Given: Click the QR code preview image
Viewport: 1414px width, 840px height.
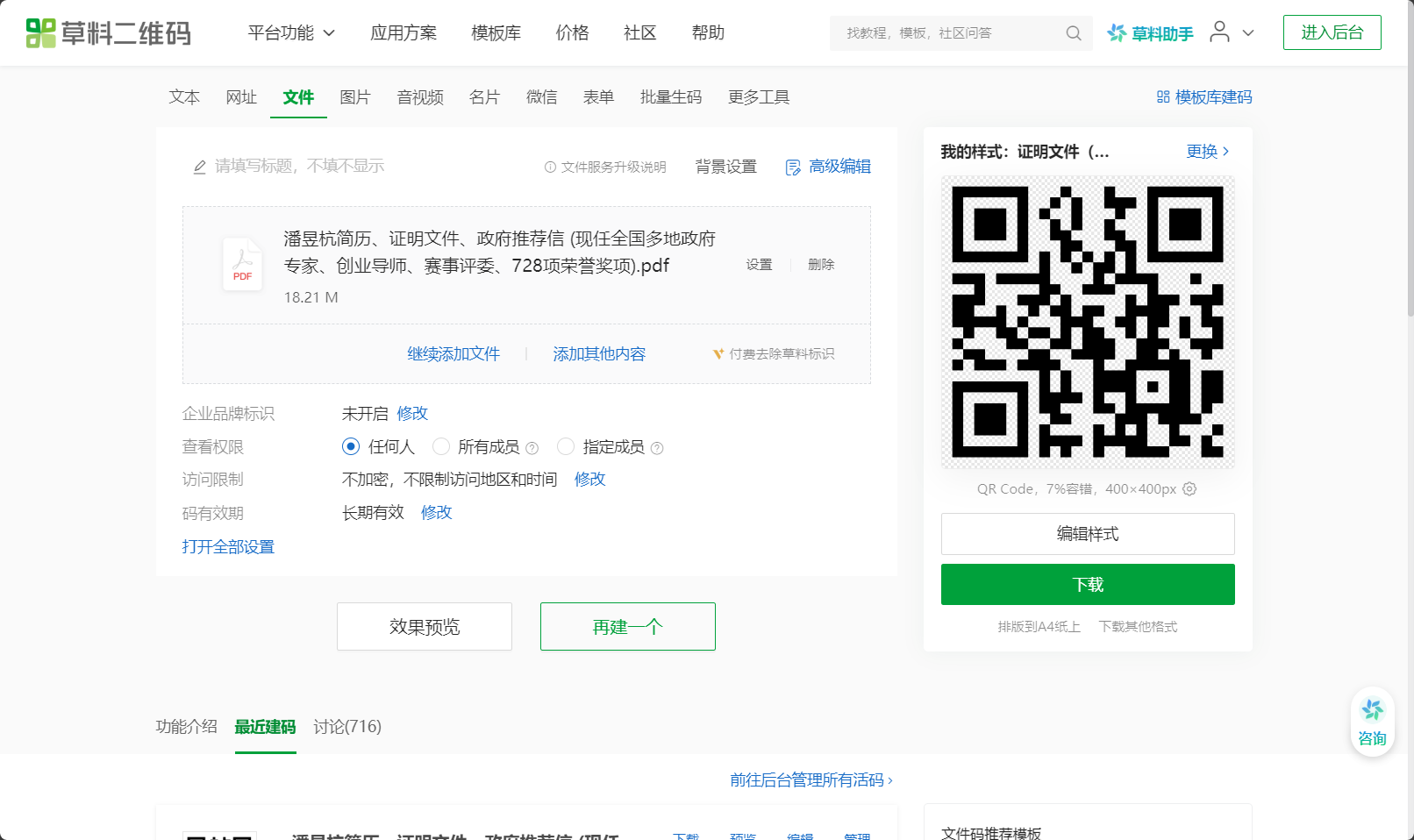Looking at the screenshot, I should tap(1088, 322).
